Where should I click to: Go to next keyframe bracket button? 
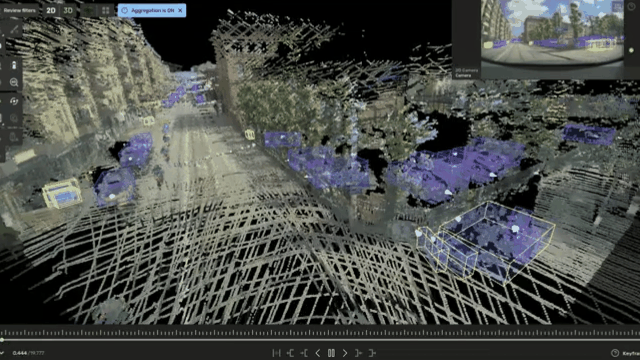tap(358, 353)
